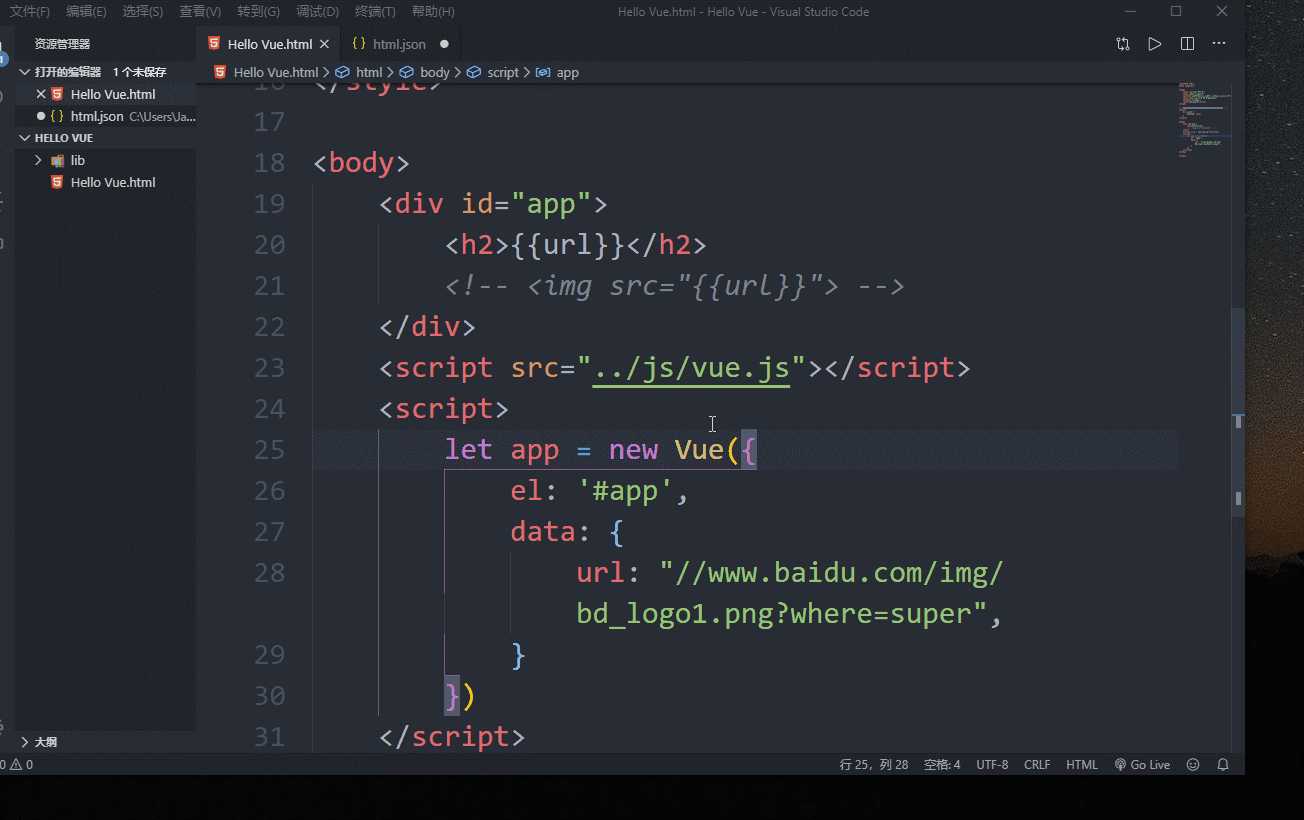Image resolution: width=1304 pixels, height=820 pixels.
Task: Open the Selection menu (选择)
Action: tap(143, 12)
